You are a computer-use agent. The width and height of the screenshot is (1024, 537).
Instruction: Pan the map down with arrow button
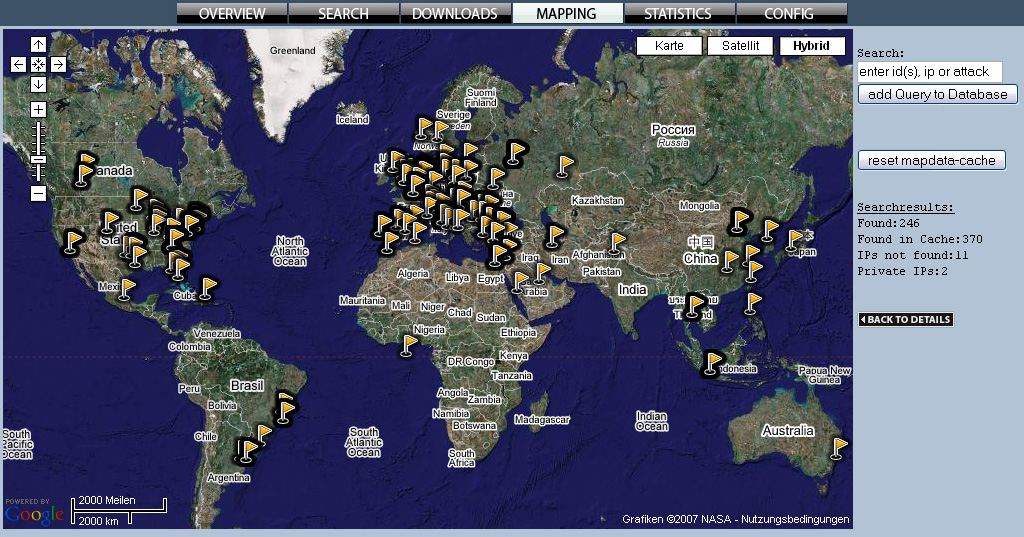38,84
